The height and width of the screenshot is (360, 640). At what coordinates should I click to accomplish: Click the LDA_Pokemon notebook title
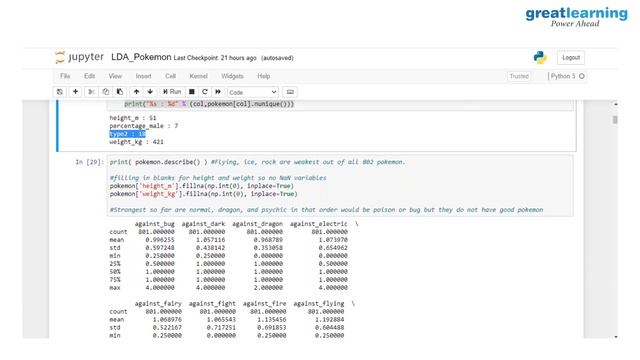point(141,57)
